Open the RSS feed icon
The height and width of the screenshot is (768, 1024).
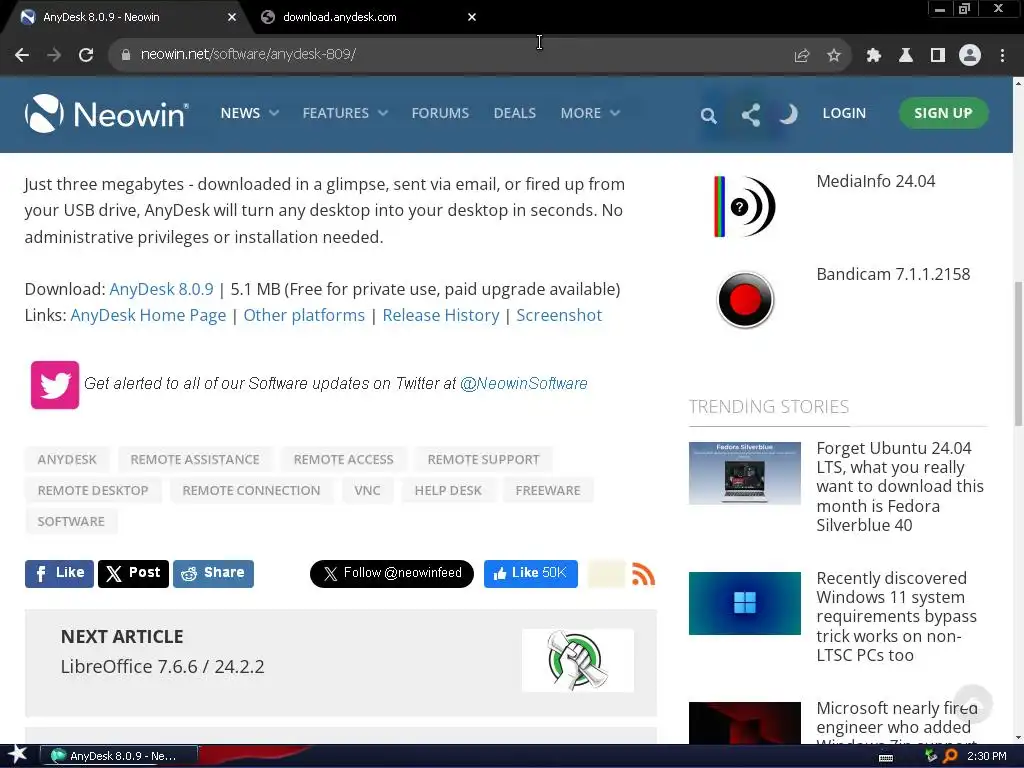[x=643, y=574]
